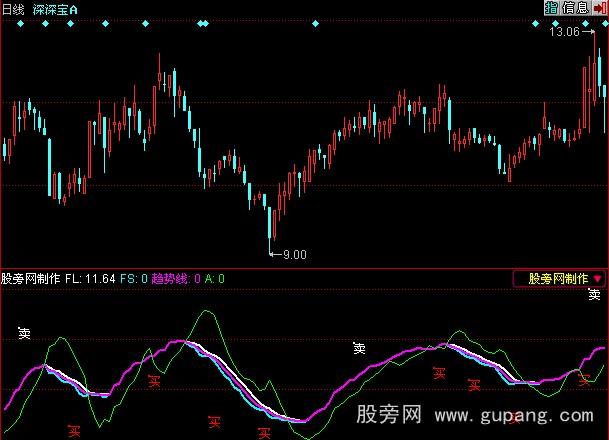Click the FS: 0 indicator value
Viewport: 609px width, 440px height.
click(134, 278)
